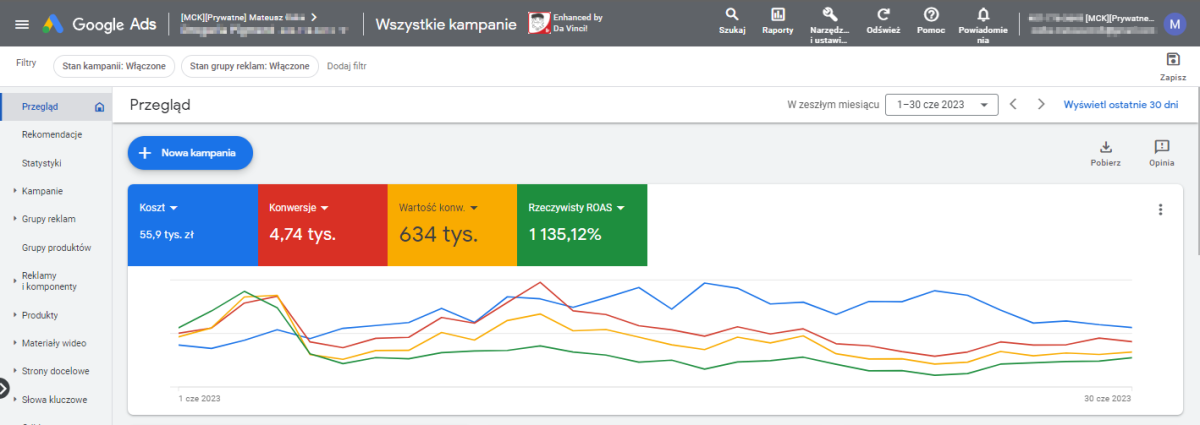Select Statystyki in the sidebar
Screen dimensions: 1200x425
point(42,162)
